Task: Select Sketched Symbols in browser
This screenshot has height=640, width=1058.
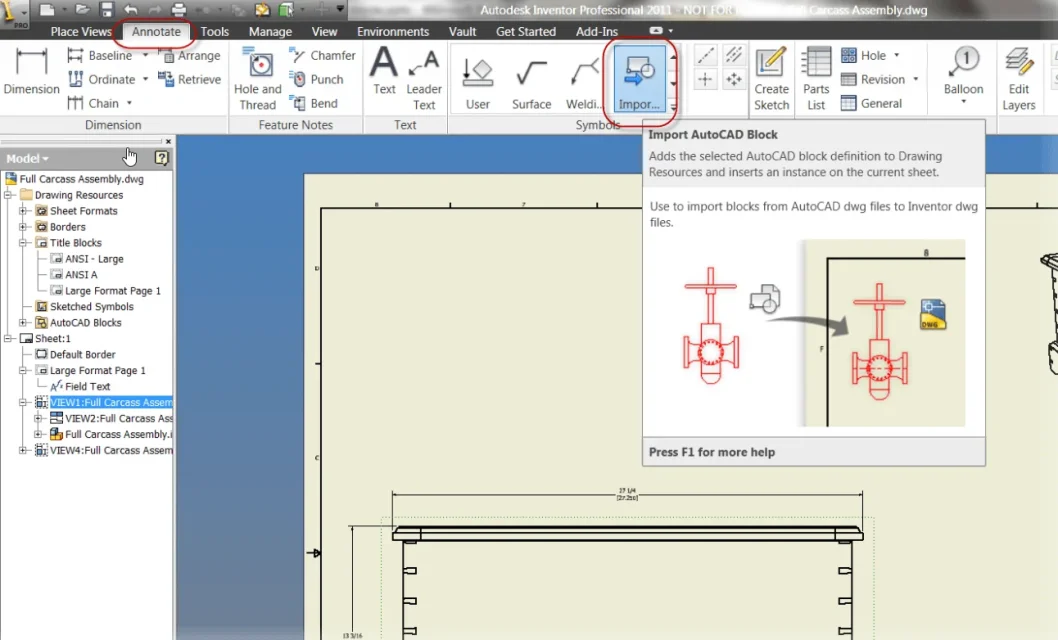Action: pyautogui.click(x=91, y=307)
